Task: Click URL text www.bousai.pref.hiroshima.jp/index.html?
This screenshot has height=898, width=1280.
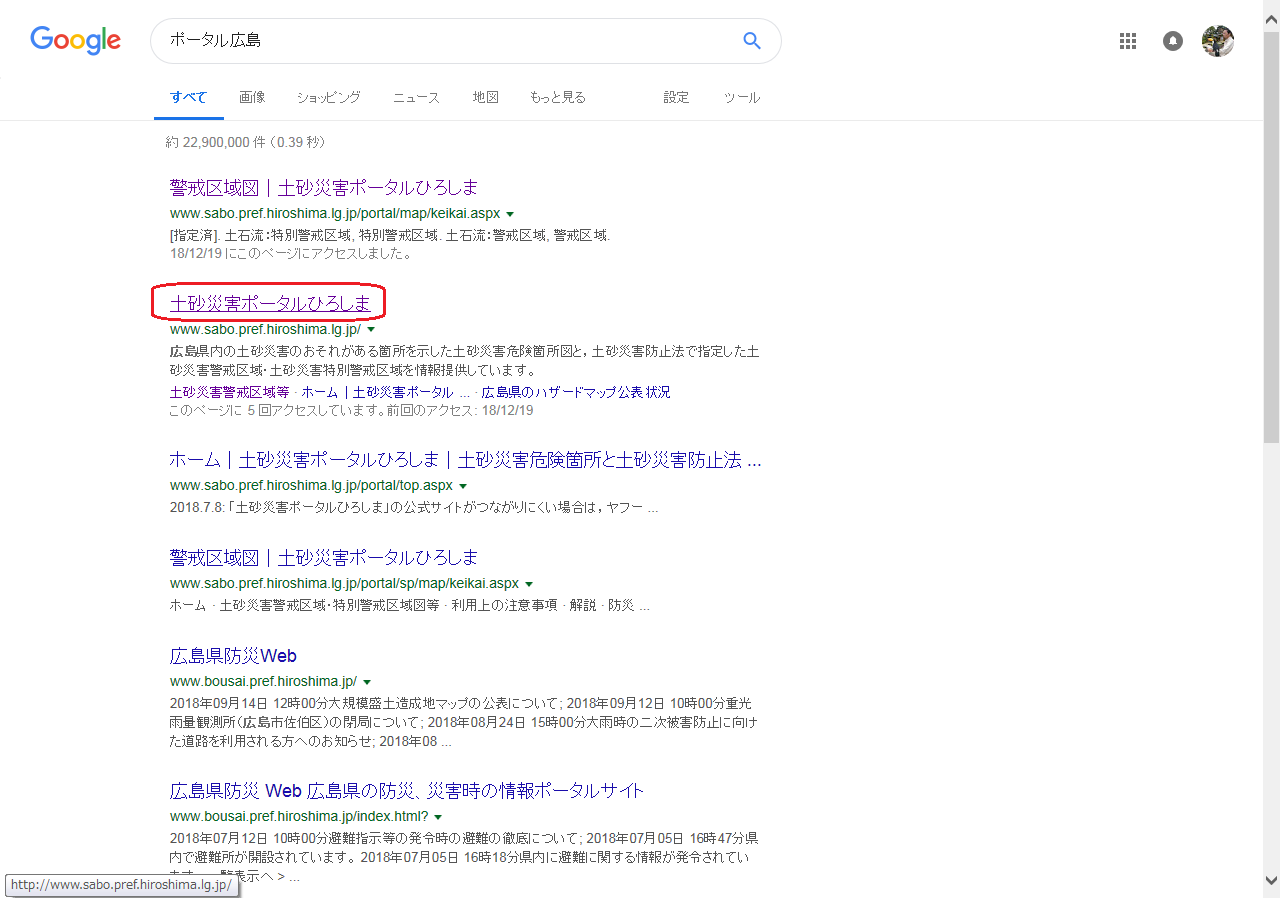Action: point(299,816)
